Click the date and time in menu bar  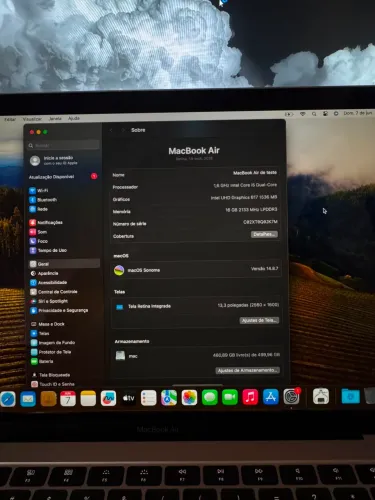(x=357, y=113)
